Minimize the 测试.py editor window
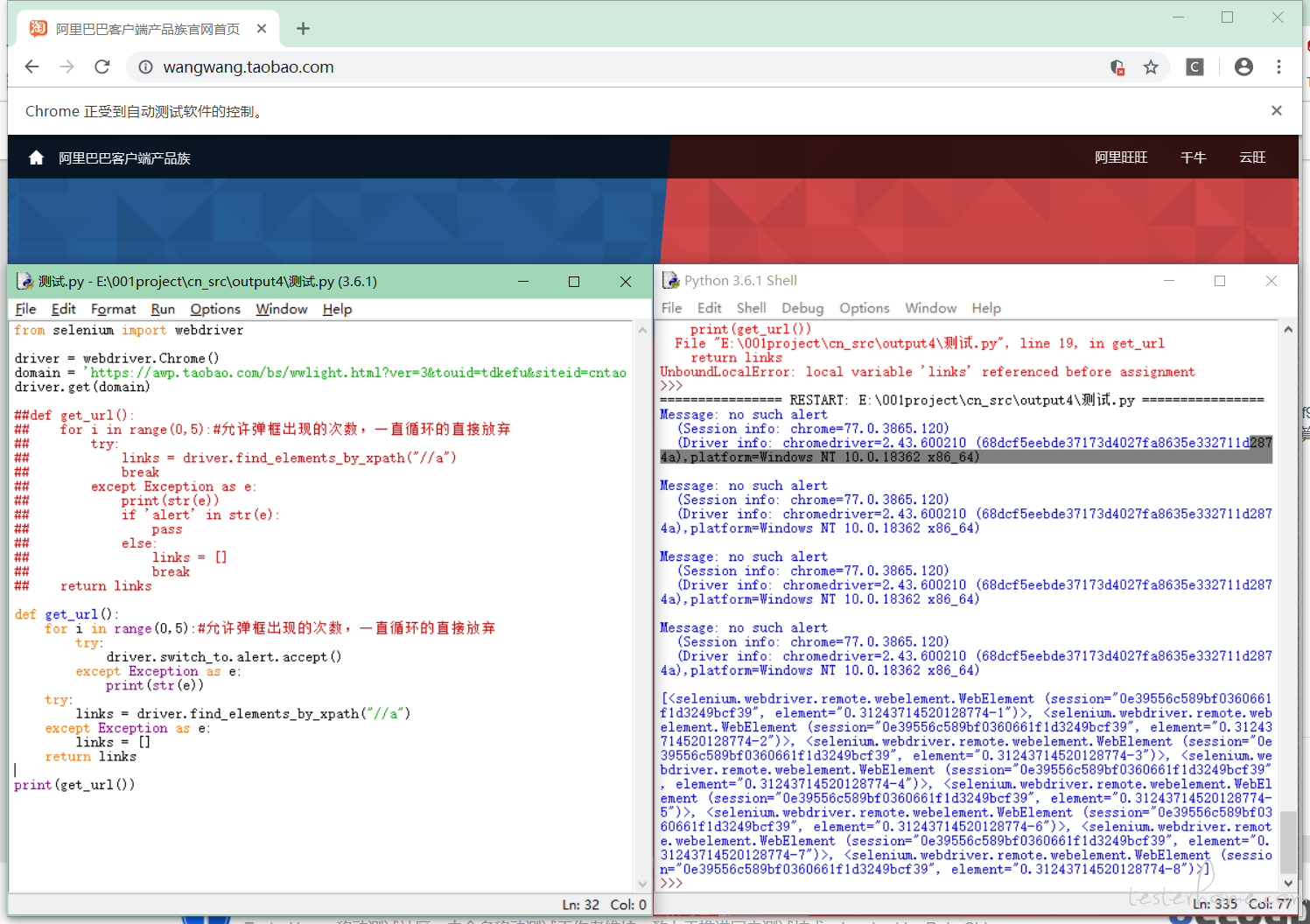1310x924 pixels. tap(523, 281)
